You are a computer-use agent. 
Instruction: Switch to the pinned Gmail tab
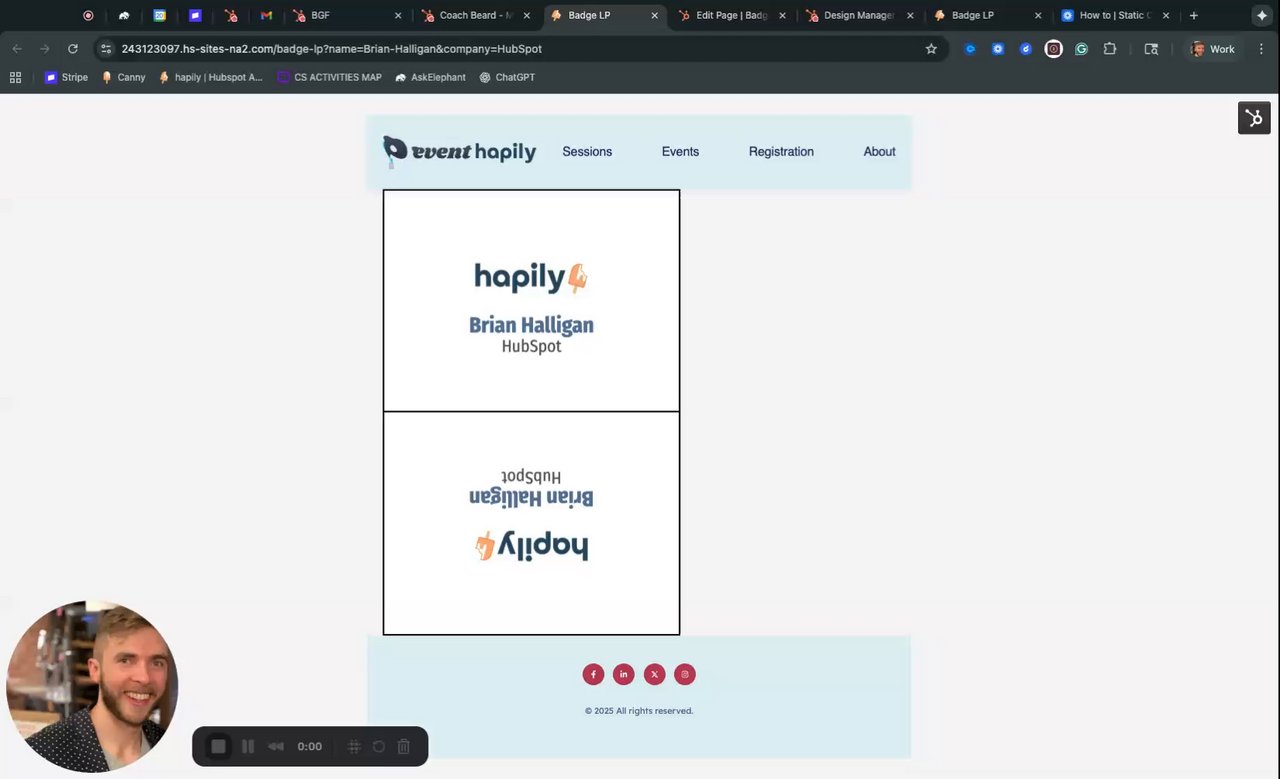(x=266, y=16)
